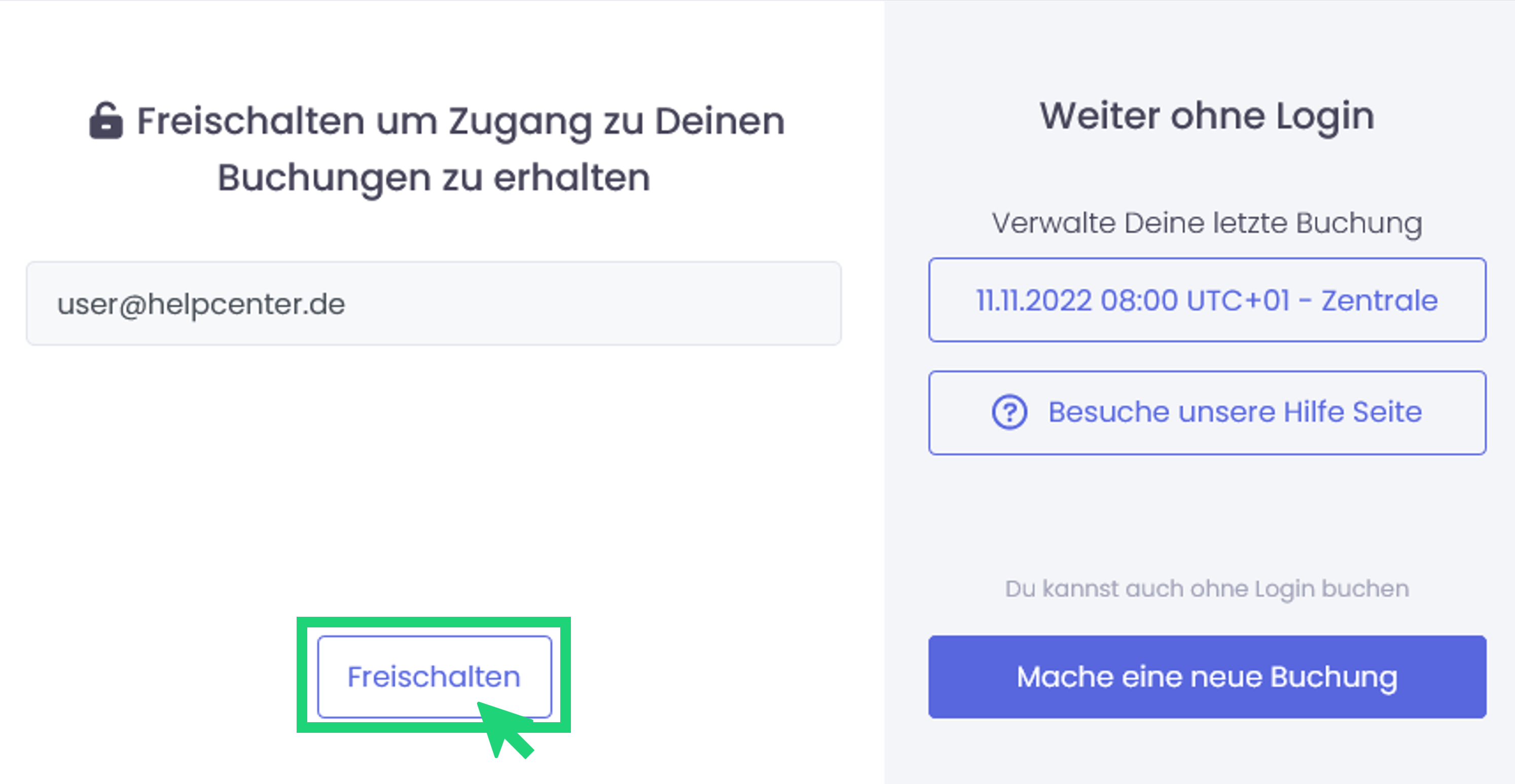Focus the email address input field
Image resolution: width=1515 pixels, height=784 pixels.
434,303
